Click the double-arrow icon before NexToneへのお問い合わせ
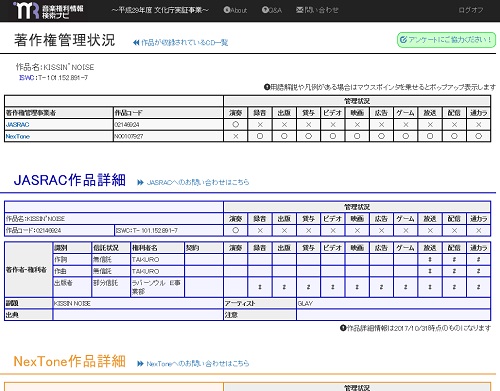This screenshot has width=500, height=391. 140,363
